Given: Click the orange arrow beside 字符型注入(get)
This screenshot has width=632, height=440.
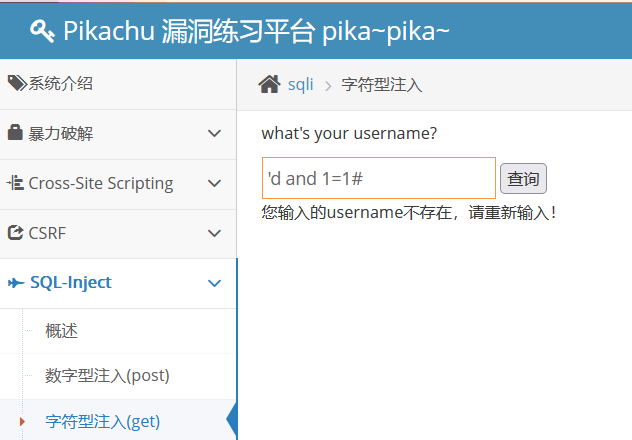Looking at the screenshot, I should point(22,421).
